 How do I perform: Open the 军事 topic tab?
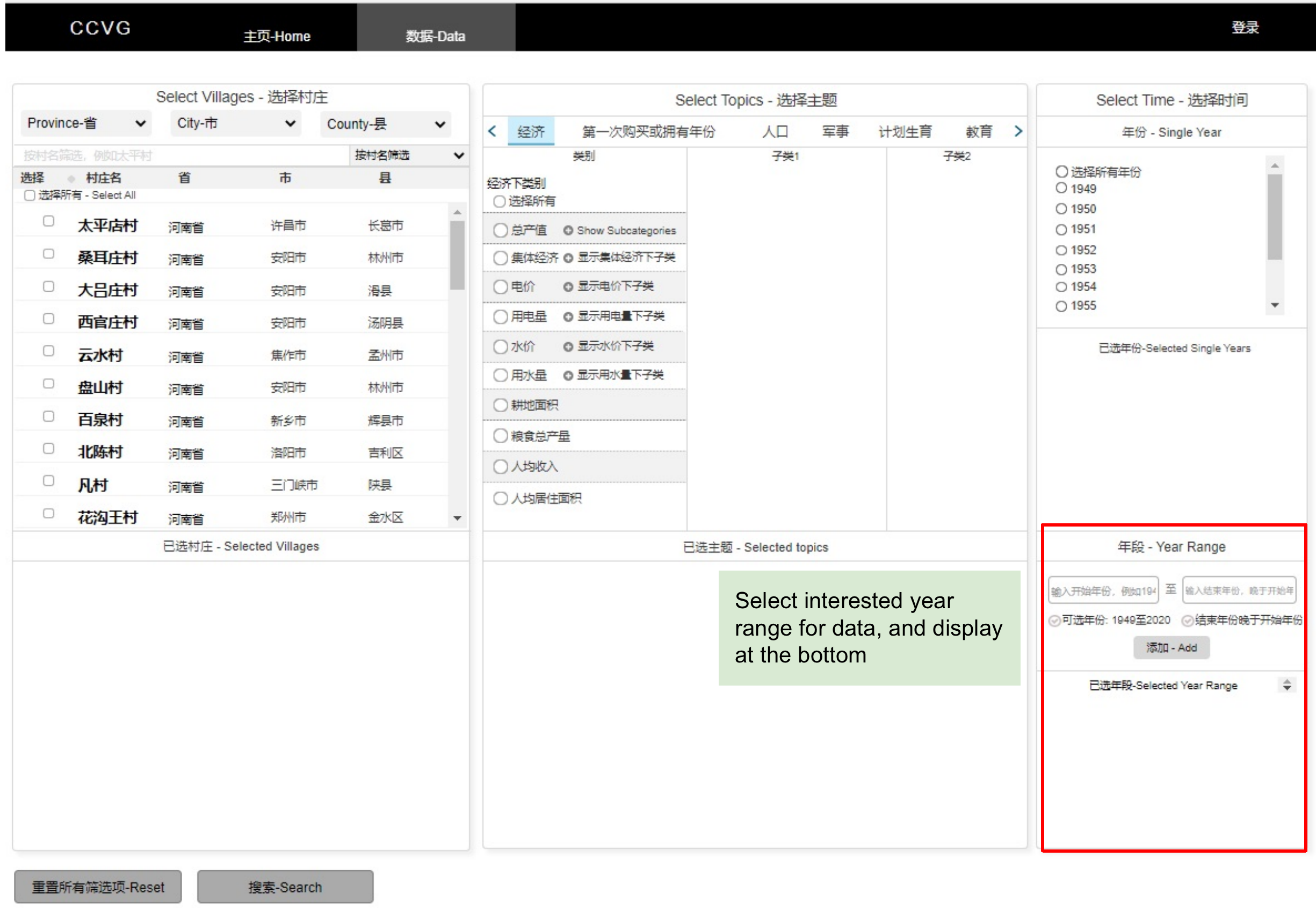pos(835,132)
